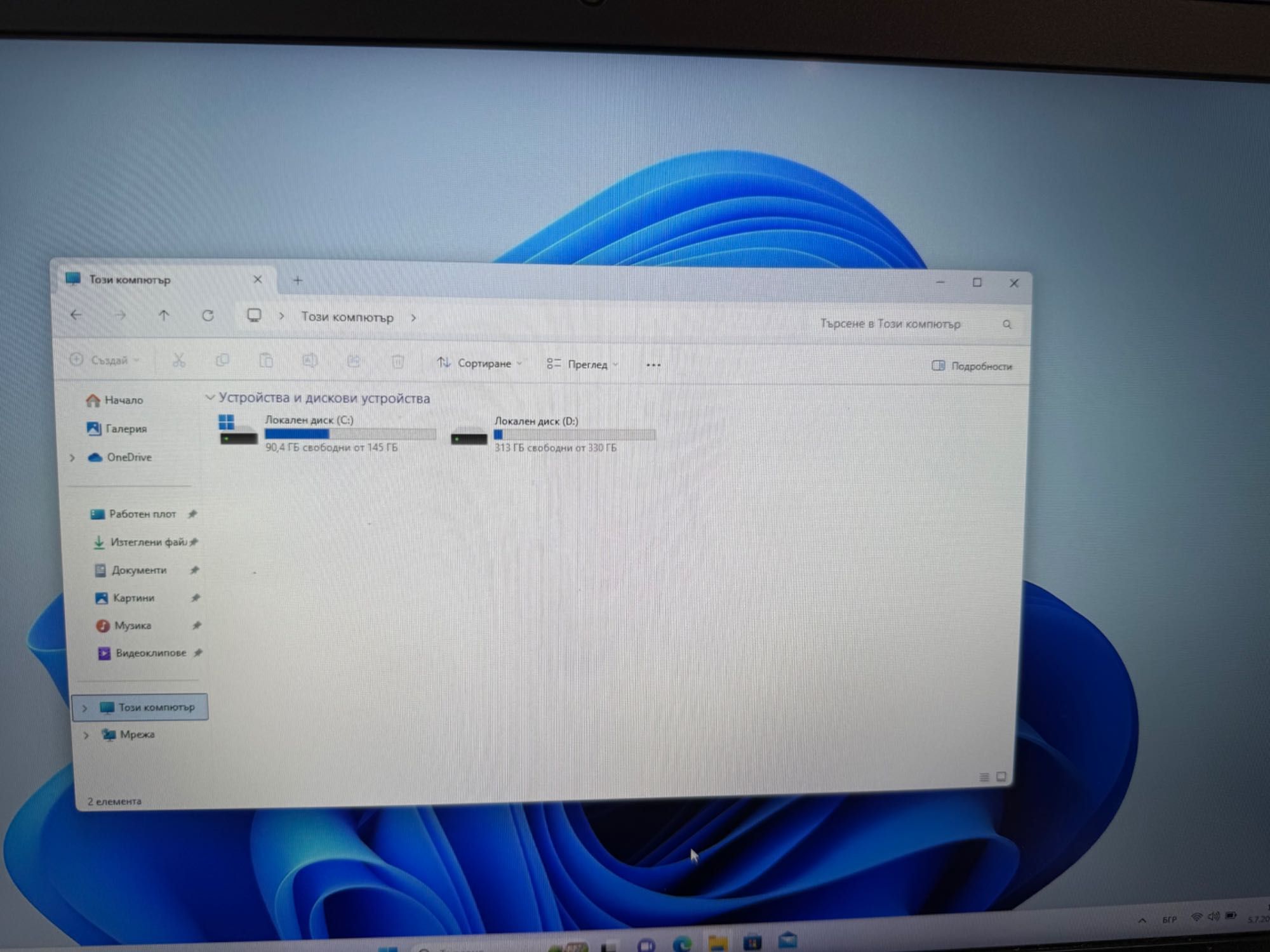Select Мрежа in the sidebar
This screenshot has height=952, width=1270.
pyautogui.click(x=129, y=734)
